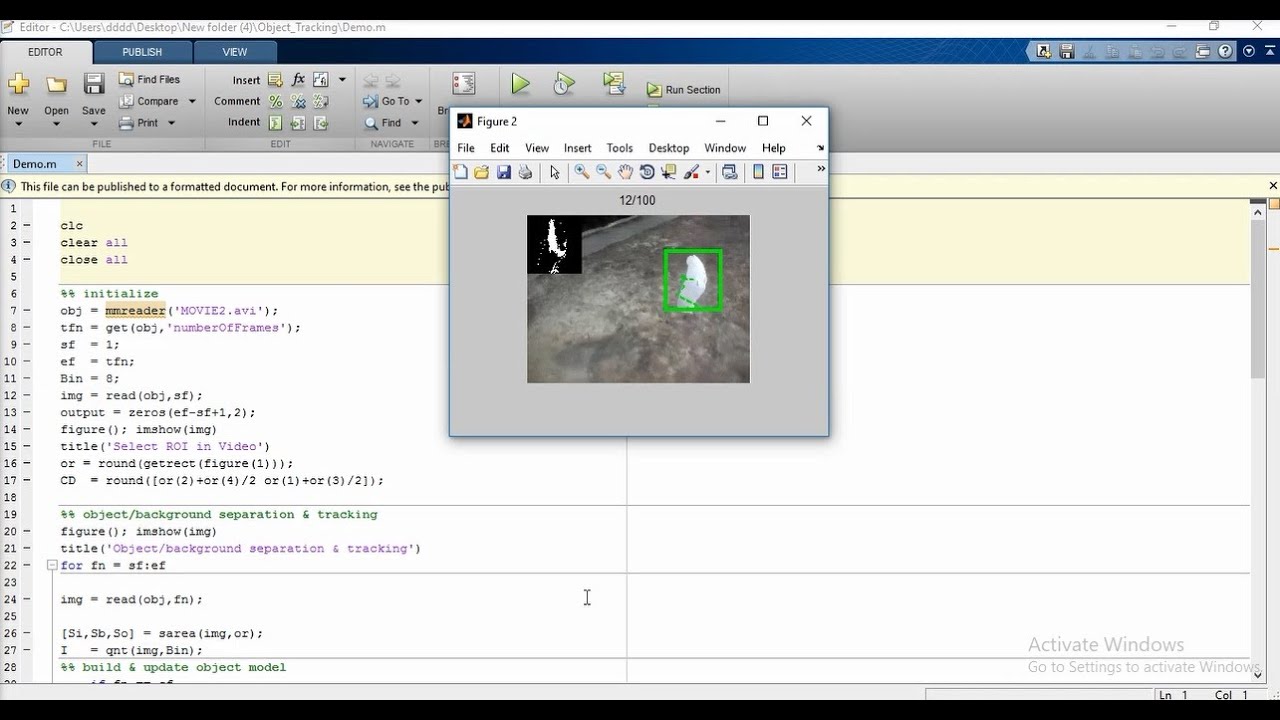Image resolution: width=1280 pixels, height=720 pixels.
Task: Expand the Compare dropdown arrow
Action: point(190,101)
